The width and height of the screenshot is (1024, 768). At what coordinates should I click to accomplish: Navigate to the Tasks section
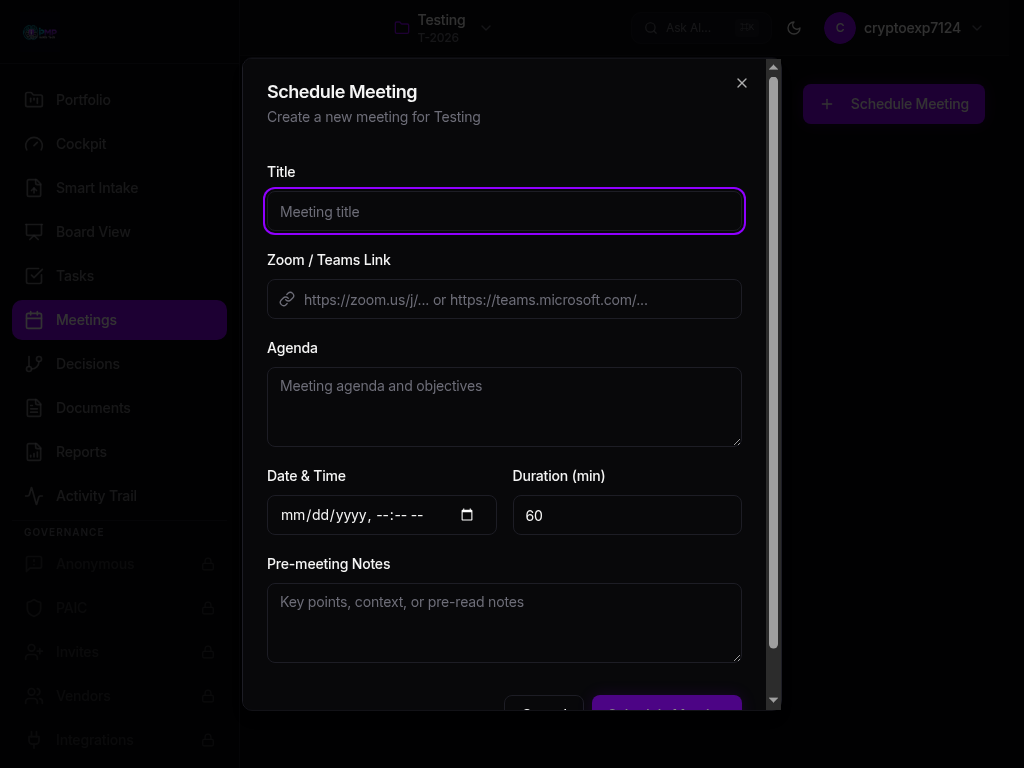[x=120, y=276]
